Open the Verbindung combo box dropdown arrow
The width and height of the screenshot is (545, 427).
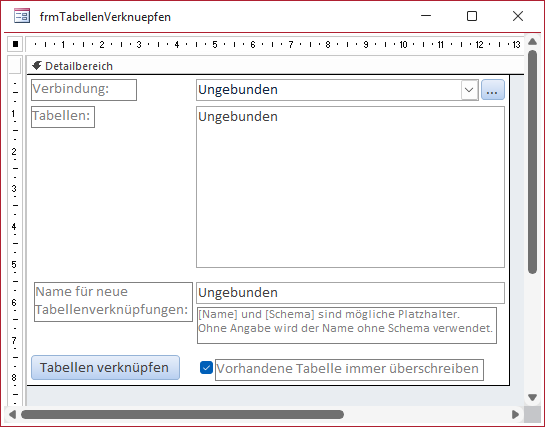click(469, 90)
